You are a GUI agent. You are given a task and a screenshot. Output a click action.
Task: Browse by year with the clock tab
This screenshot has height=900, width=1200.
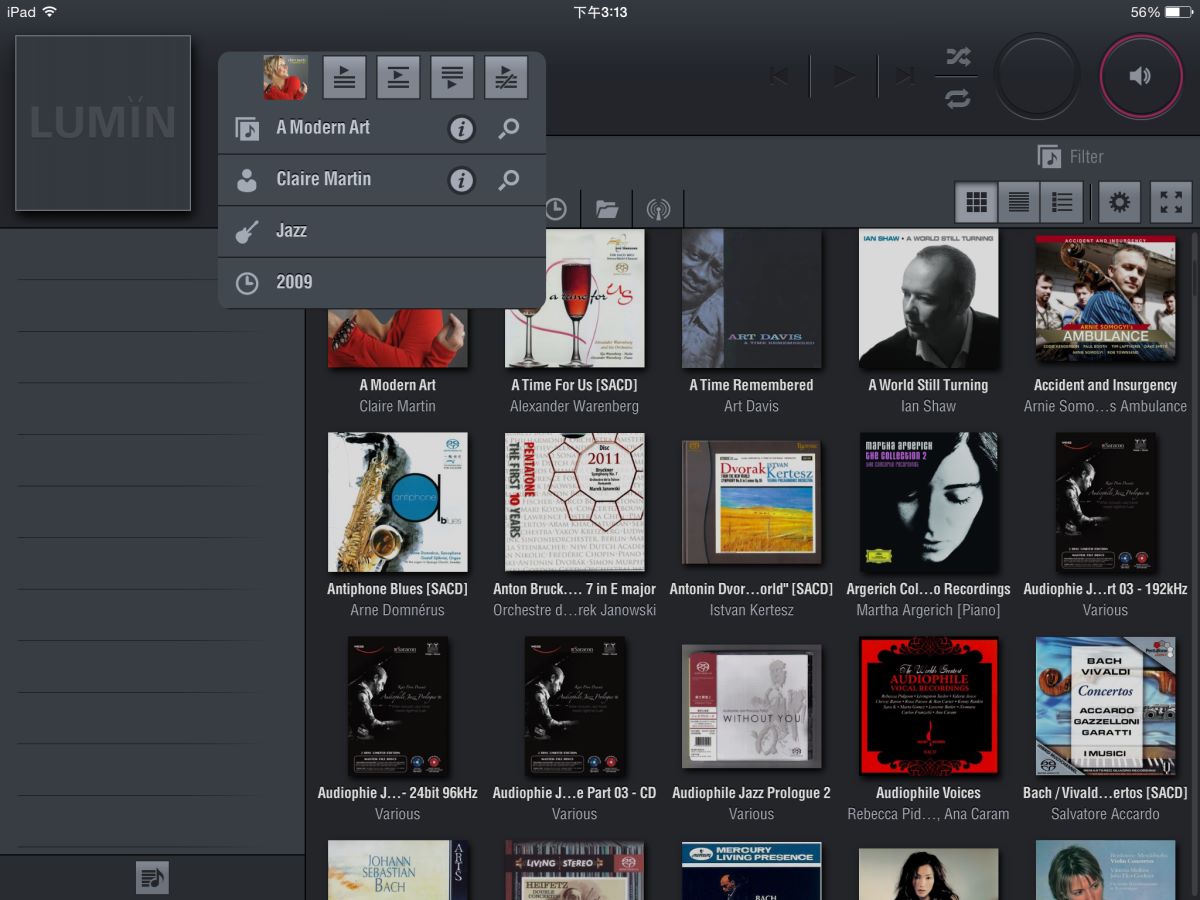pyautogui.click(x=555, y=209)
